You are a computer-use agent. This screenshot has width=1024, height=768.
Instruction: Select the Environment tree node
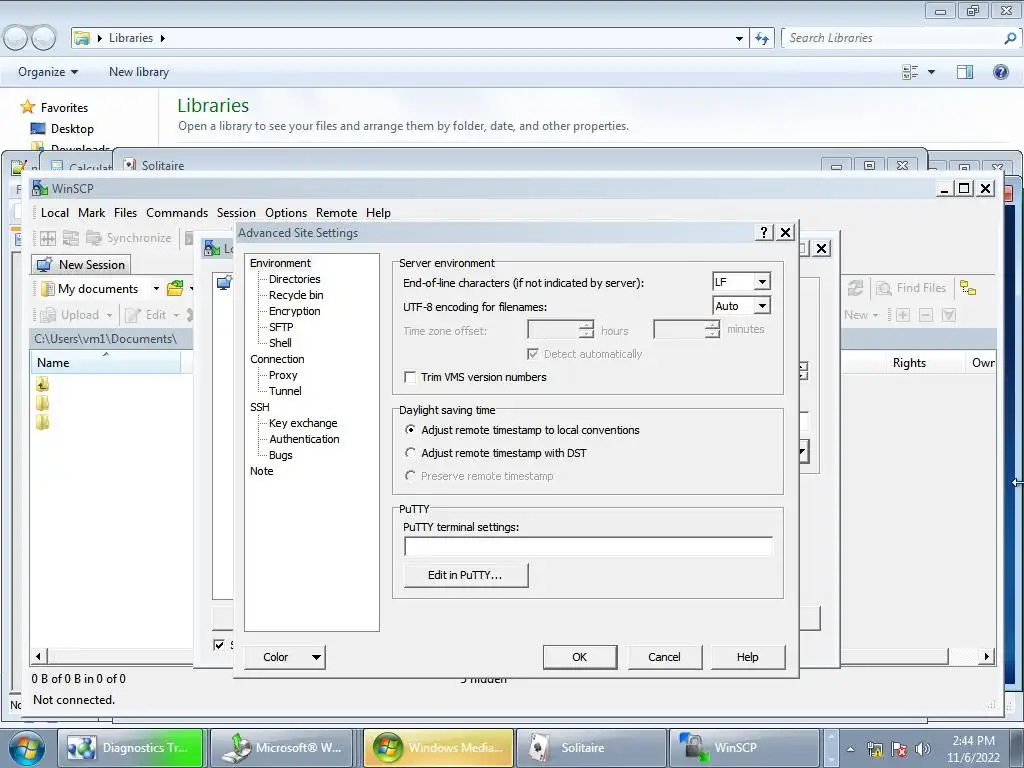pyautogui.click(x=280, y=263)
